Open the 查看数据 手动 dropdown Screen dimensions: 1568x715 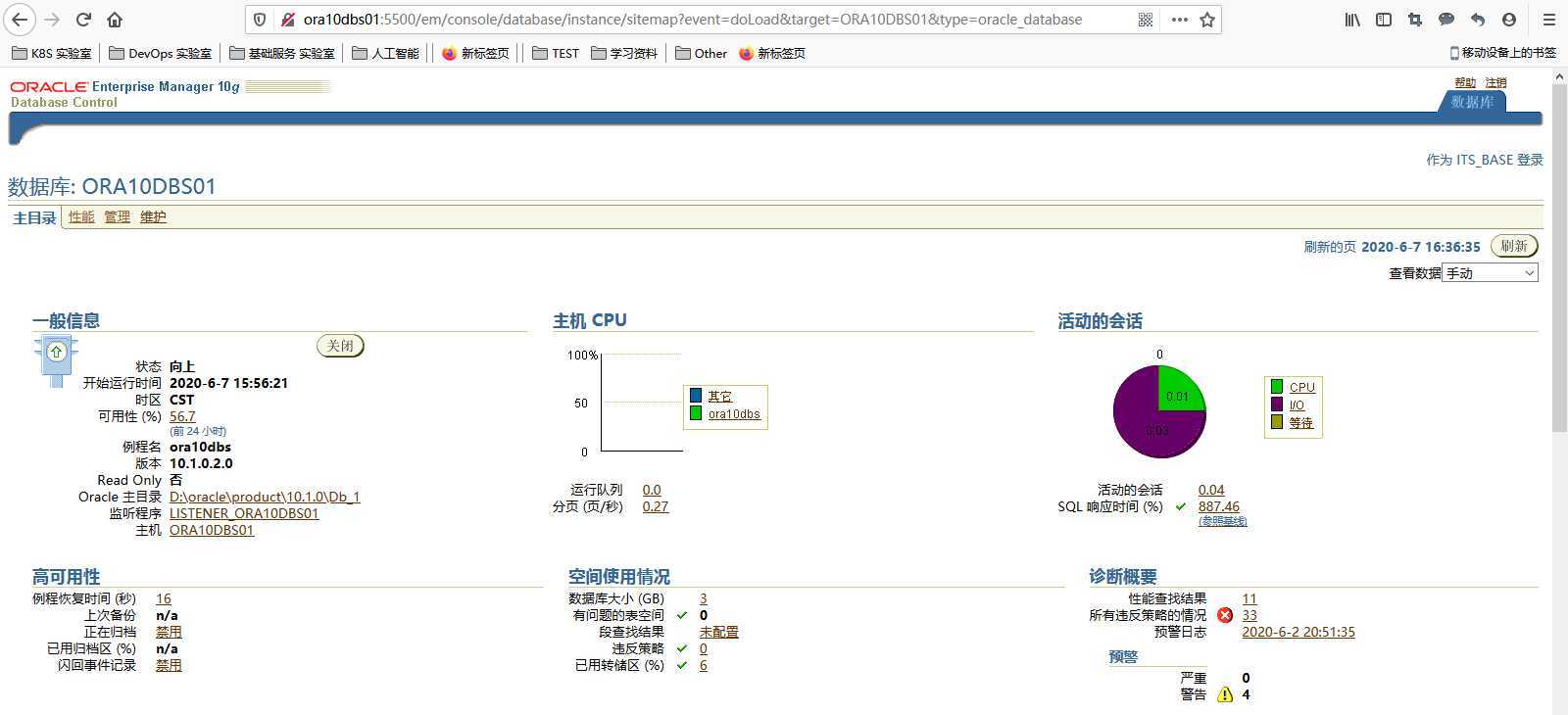1490,273
